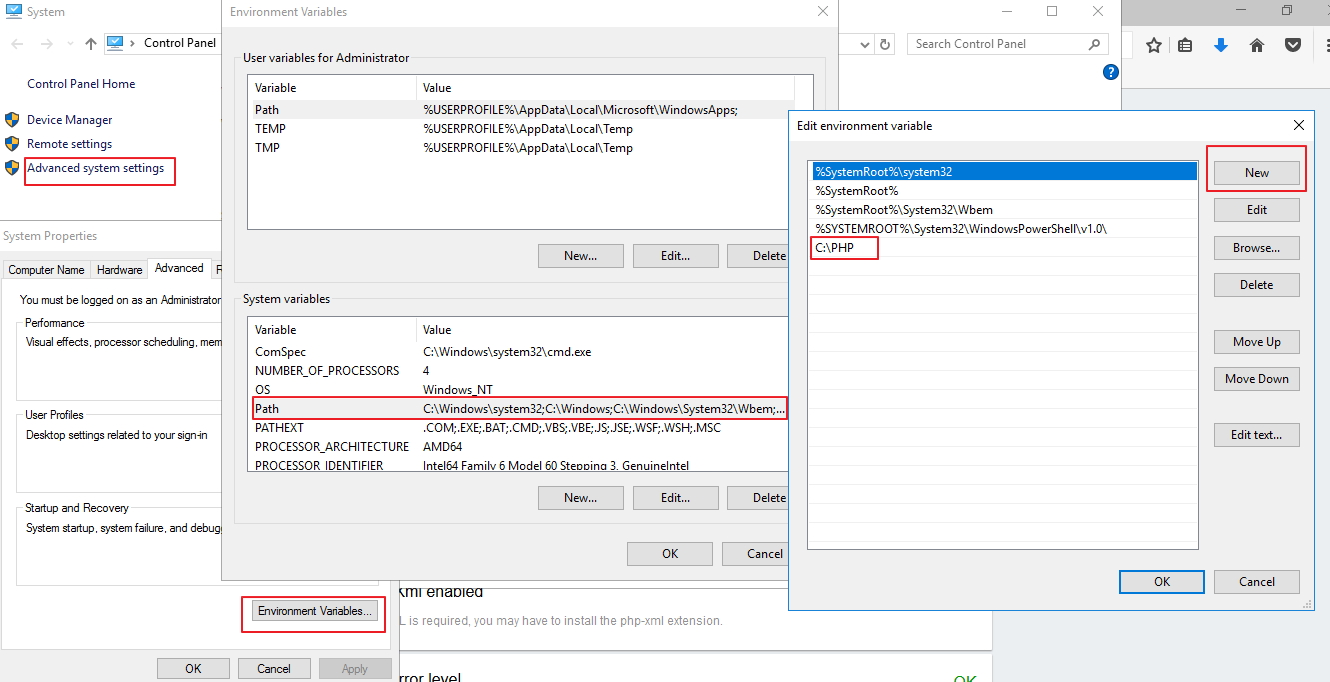Select the WindowsPowerShell\v1.0\ path entry

(x=1003, y=229)
